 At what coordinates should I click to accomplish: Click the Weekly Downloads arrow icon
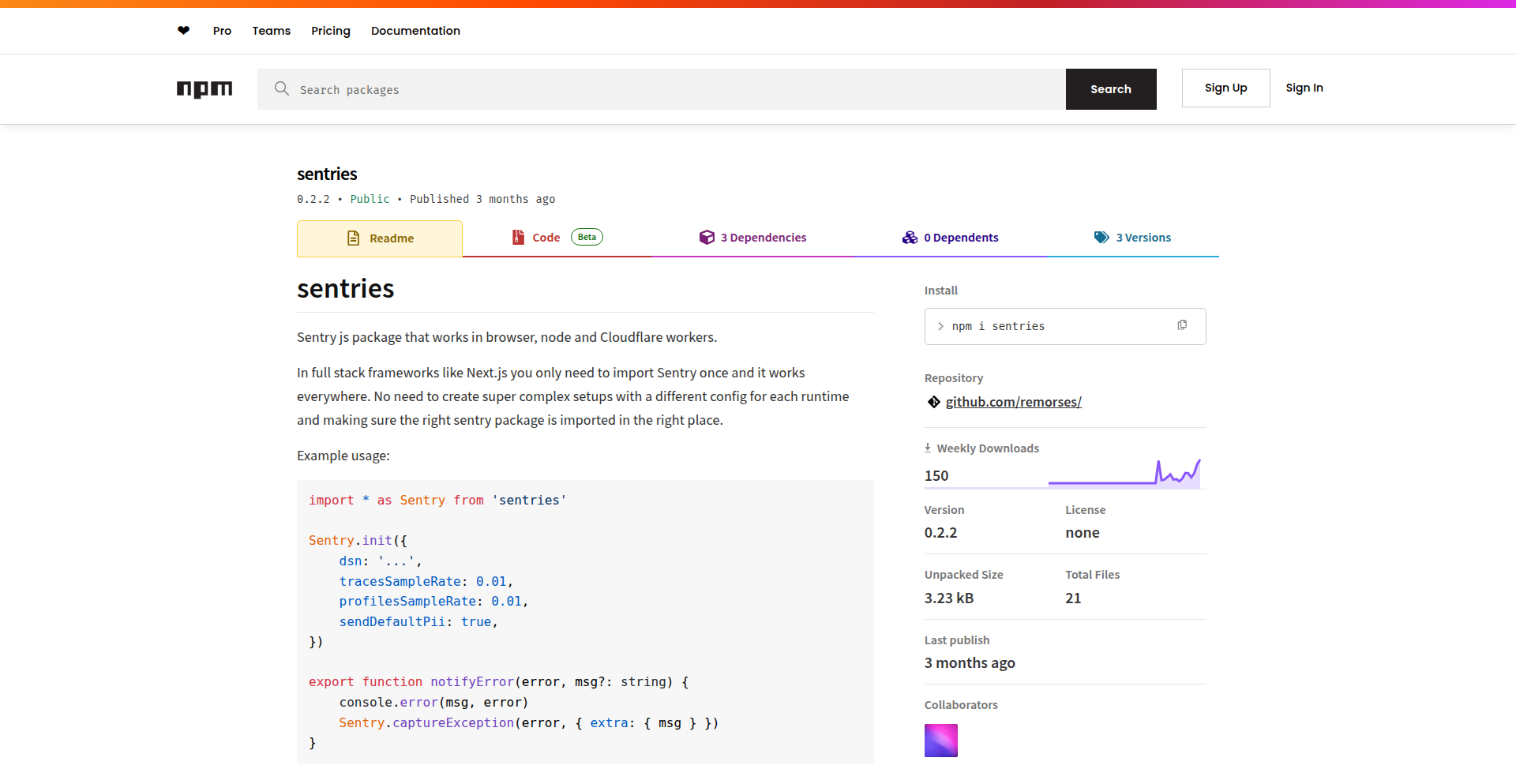(928, 448)
